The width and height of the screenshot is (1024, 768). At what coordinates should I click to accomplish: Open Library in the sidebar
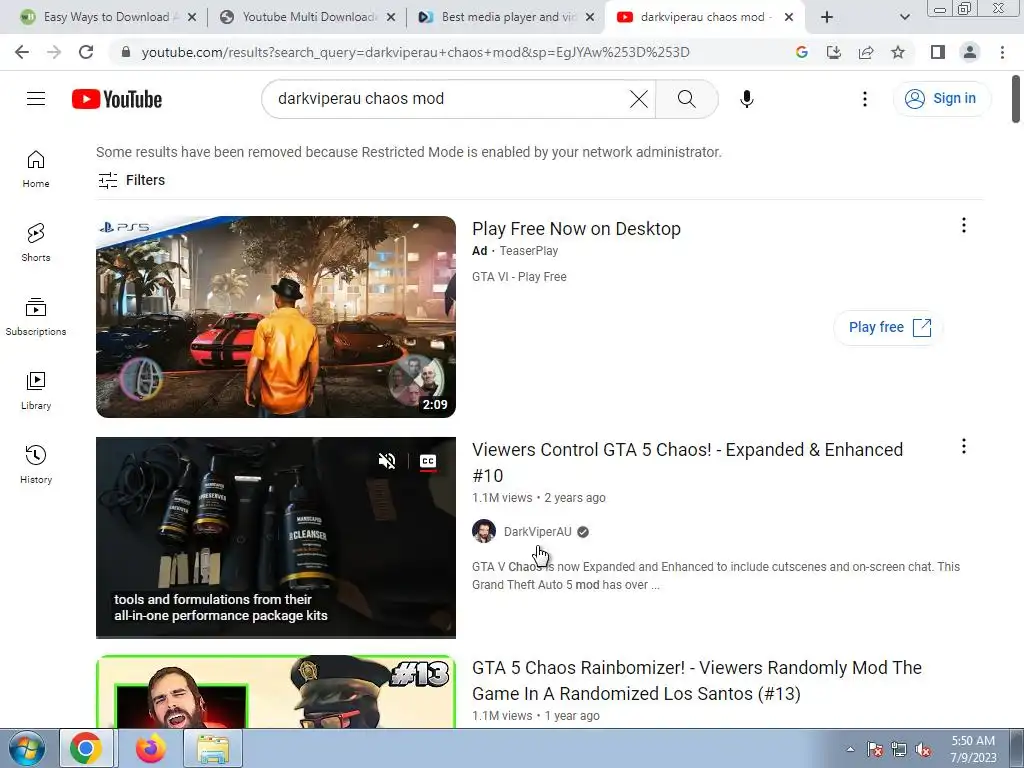36,391
